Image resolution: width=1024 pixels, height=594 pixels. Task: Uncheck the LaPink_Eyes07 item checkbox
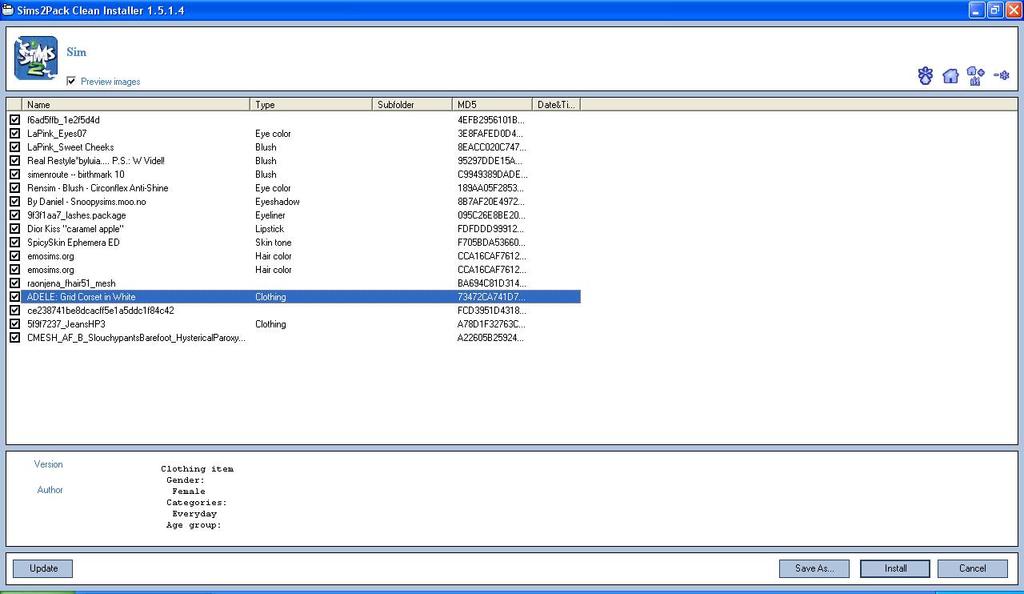click(15, 134)
